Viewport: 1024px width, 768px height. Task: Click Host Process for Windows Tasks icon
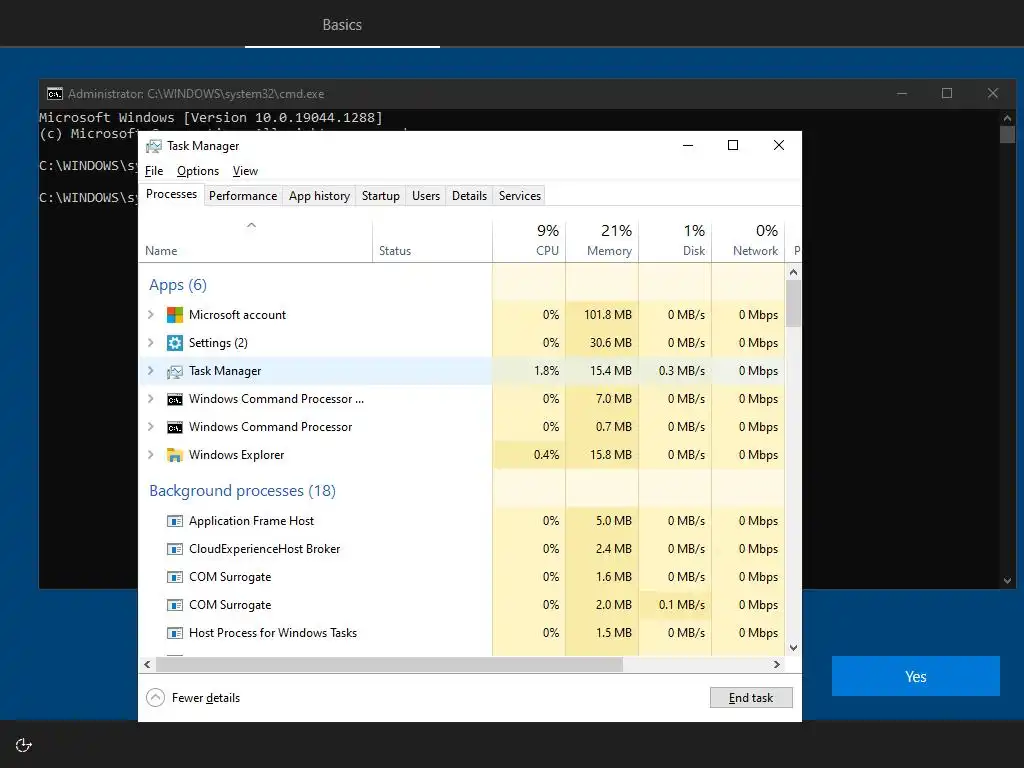(x=174, y=633)
